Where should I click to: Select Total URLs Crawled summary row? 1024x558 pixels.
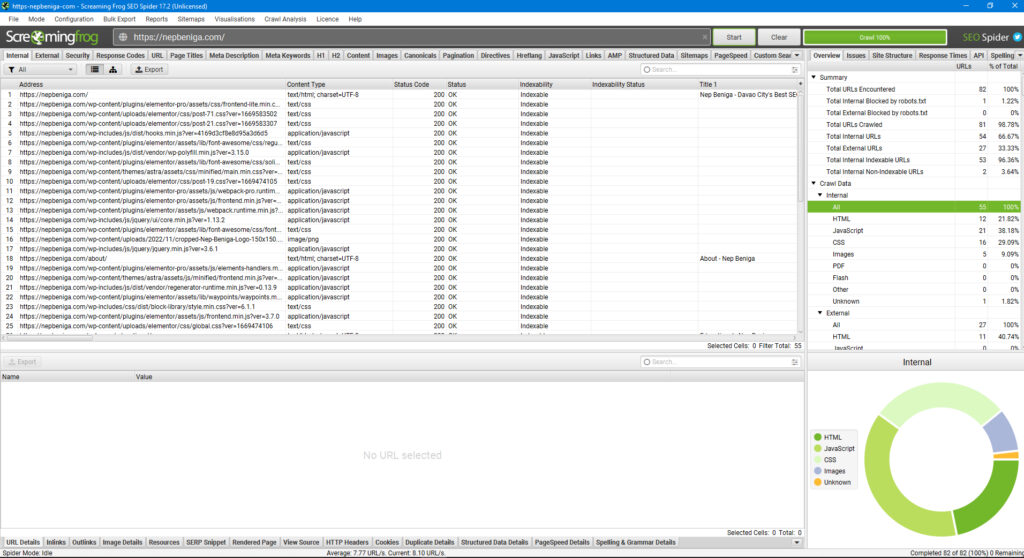click(x=914, y=125)
